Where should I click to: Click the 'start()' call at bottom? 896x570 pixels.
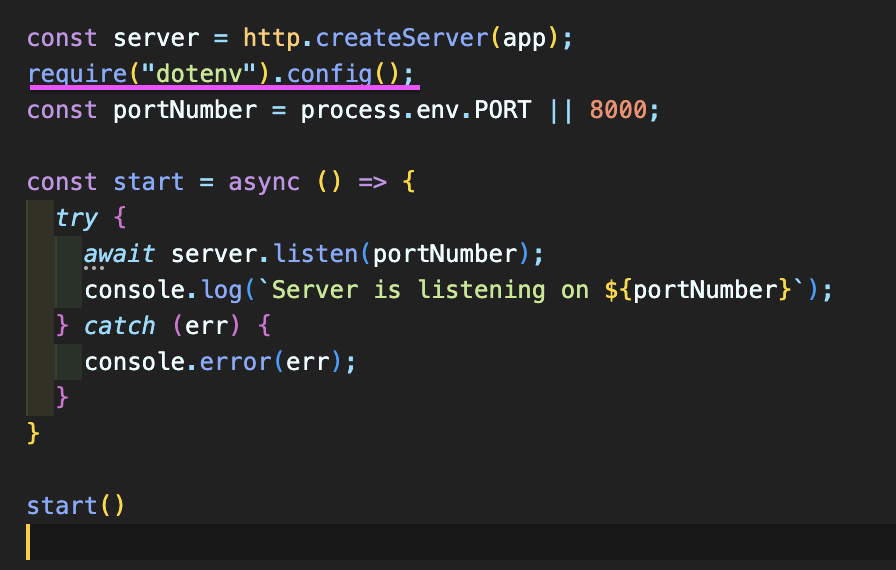[75, 506]
